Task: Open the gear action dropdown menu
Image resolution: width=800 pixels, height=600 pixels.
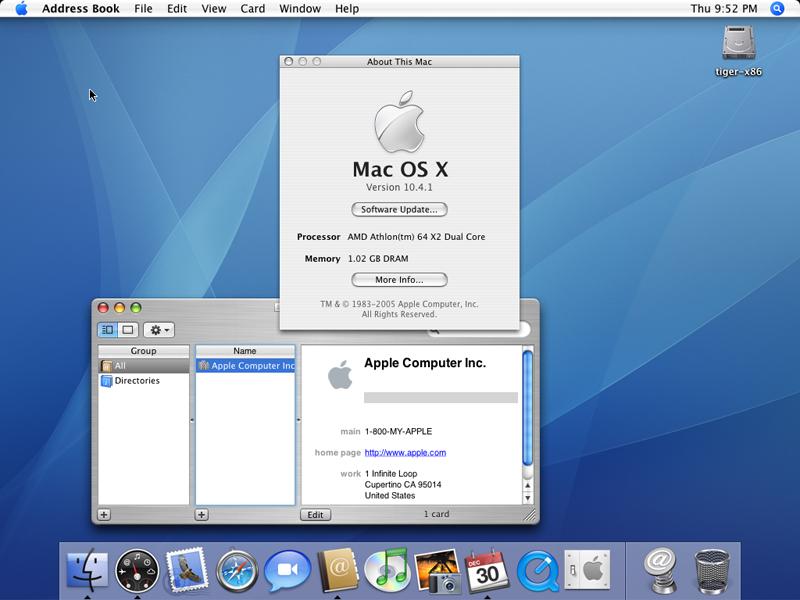Action: (159, 330)
